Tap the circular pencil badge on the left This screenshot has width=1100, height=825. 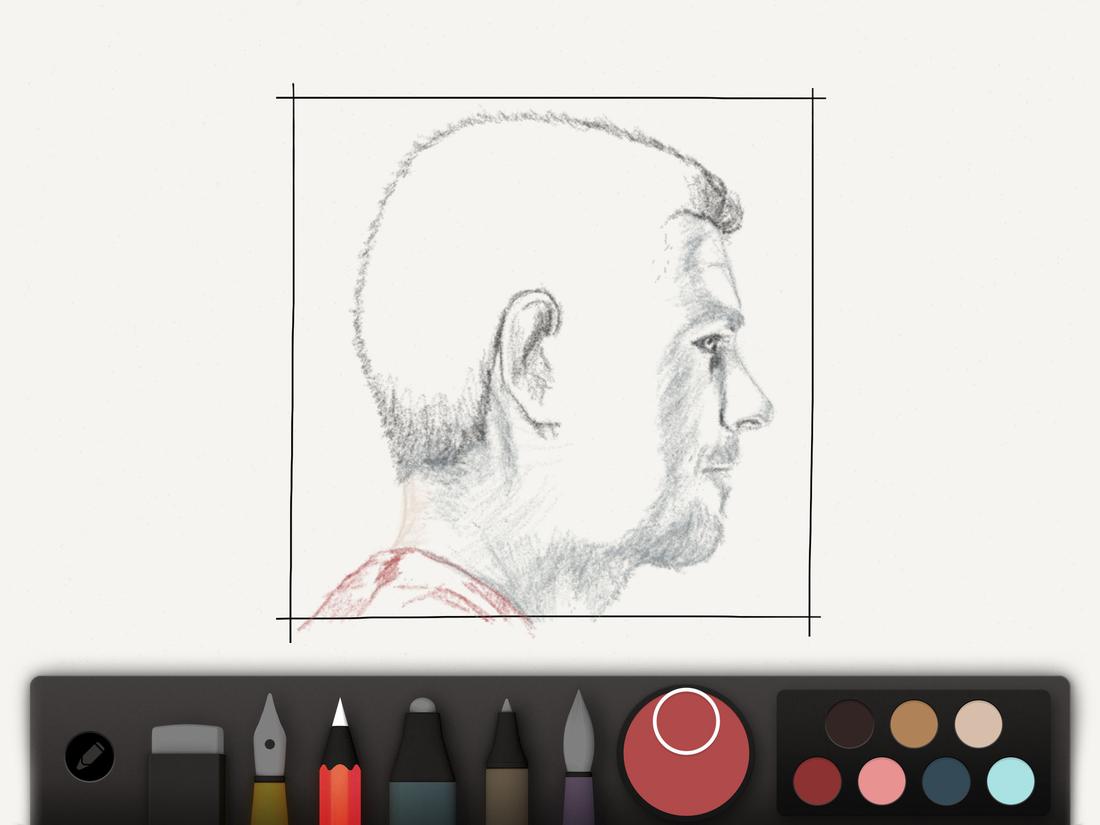coord(88,756)
